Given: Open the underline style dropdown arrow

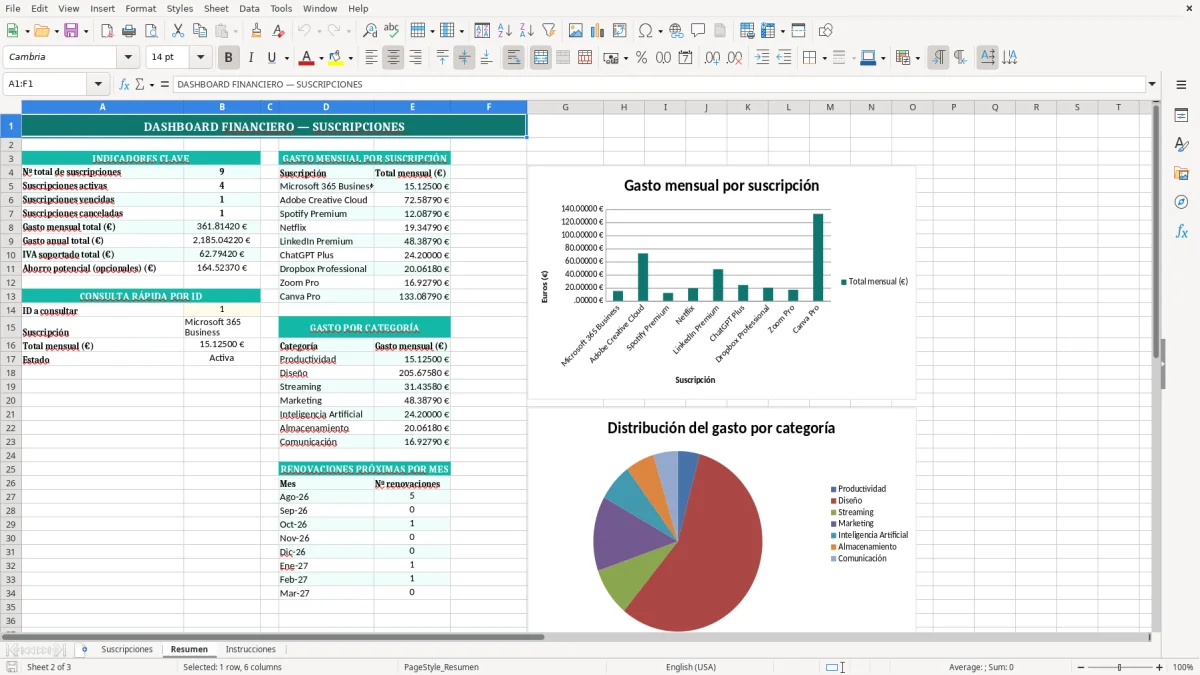Looking at the screenshot, I should pos(285,58).
